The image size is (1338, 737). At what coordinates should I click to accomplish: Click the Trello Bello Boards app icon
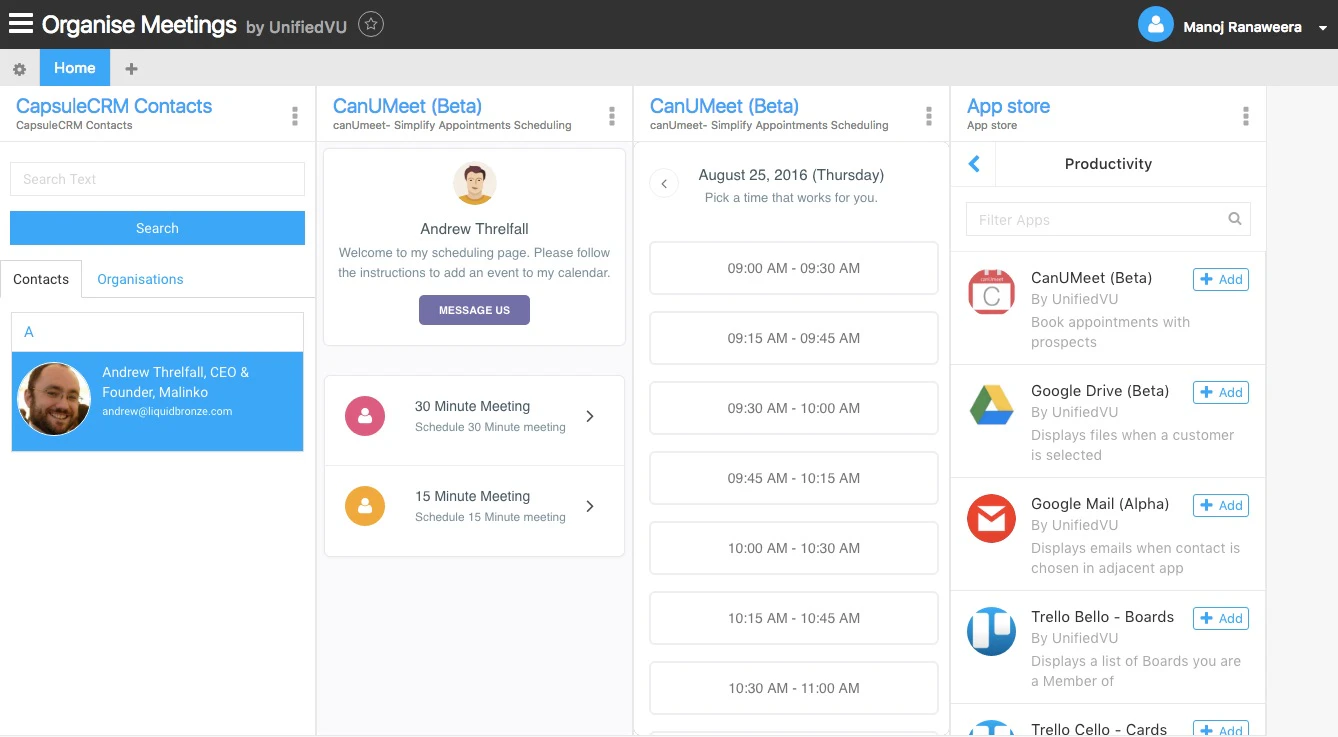pos(992,631)
